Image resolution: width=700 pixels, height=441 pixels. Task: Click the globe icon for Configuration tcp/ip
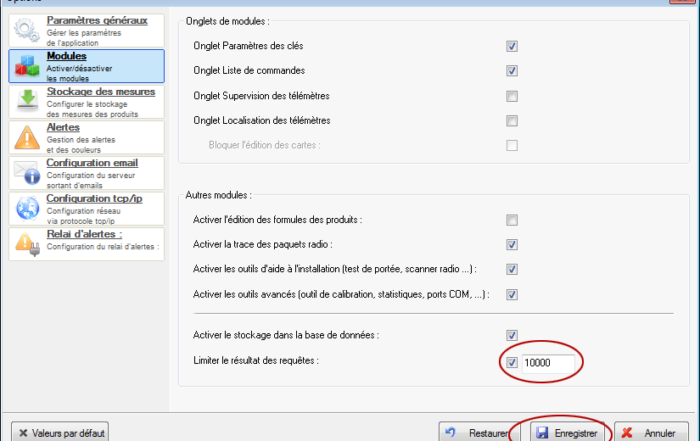pyautogui.click(x=27, y=208)
